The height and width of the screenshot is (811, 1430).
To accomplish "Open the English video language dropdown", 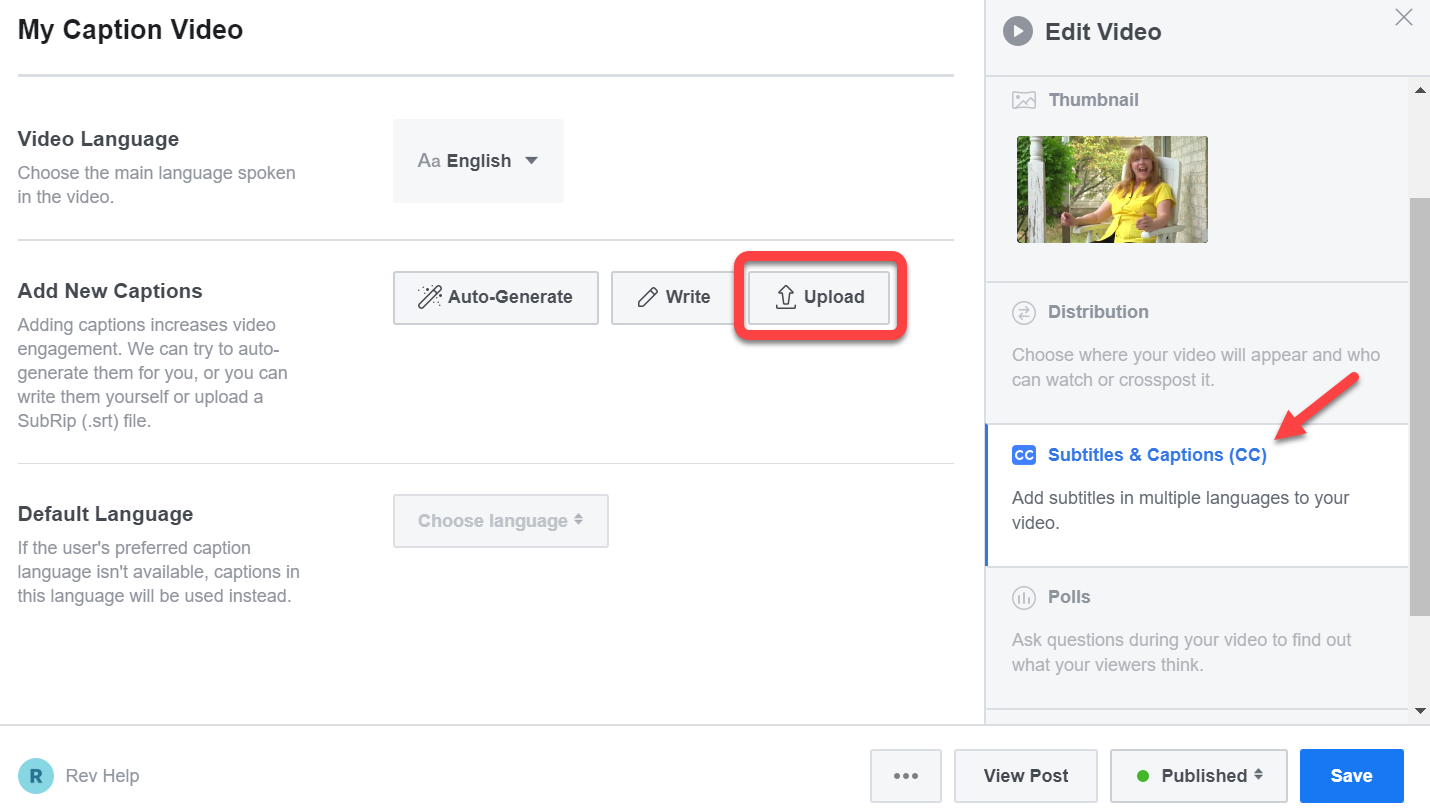I will coord(478,161).
